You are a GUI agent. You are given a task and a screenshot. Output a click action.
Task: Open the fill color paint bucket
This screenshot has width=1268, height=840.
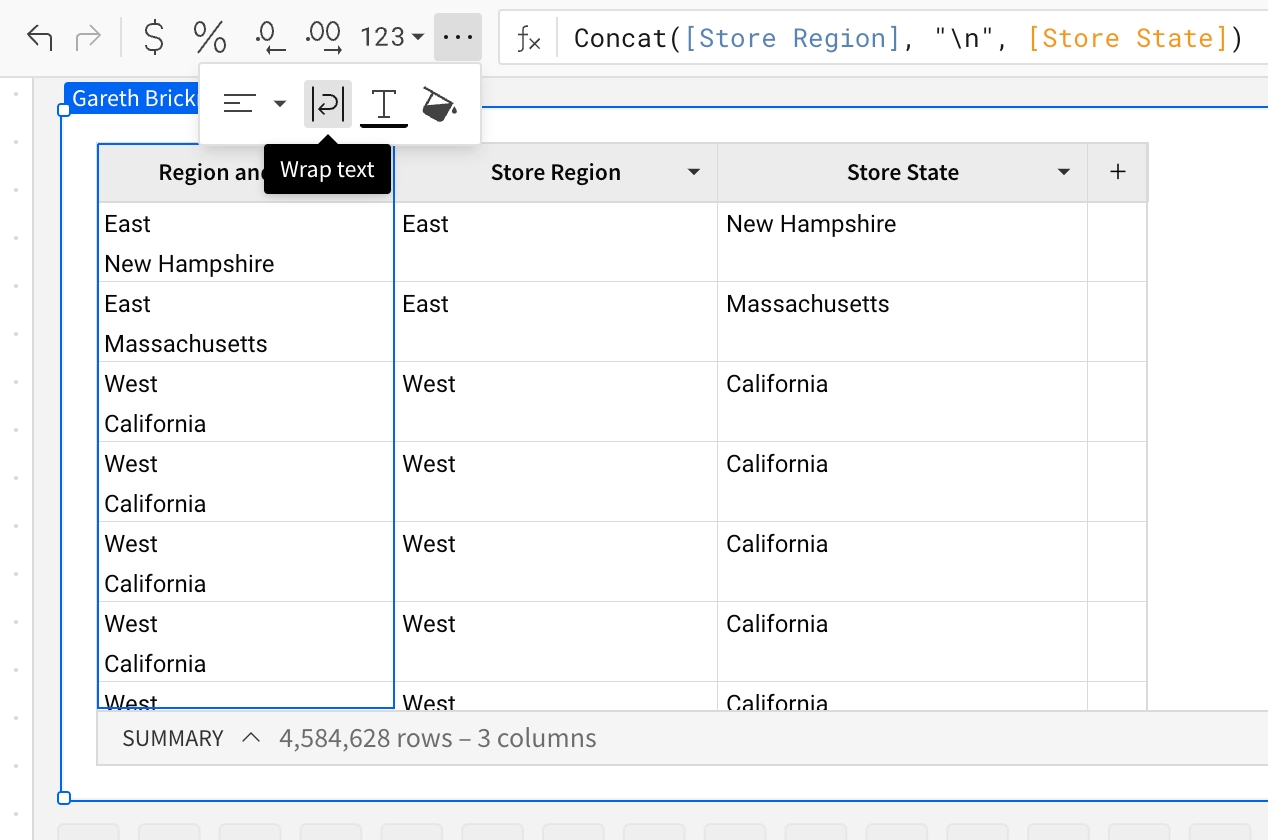[439, 104]
